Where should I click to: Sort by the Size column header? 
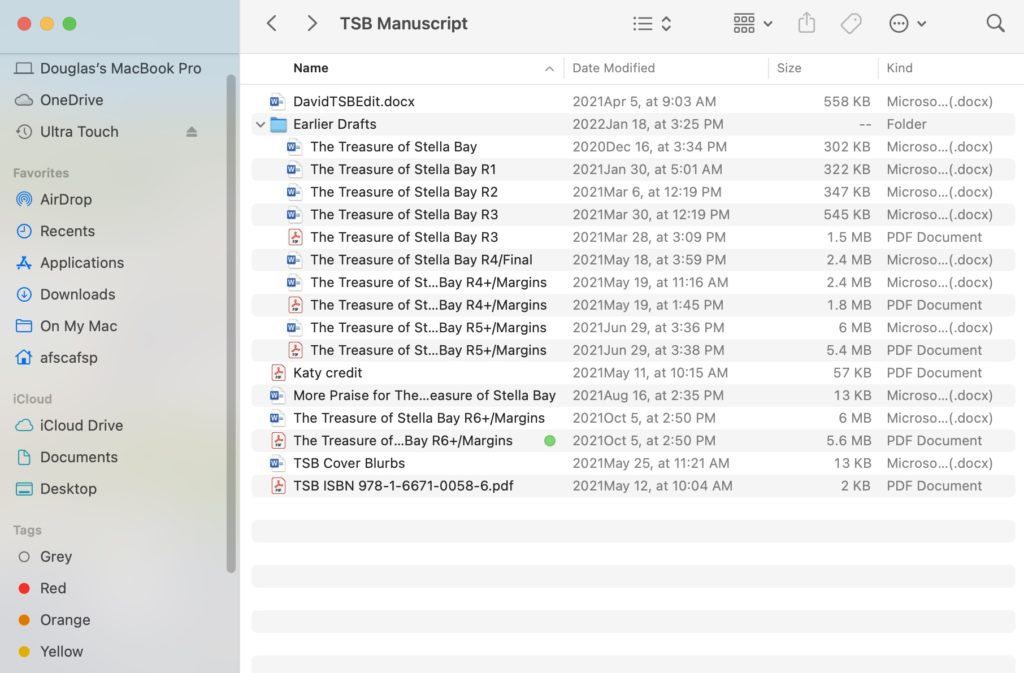789,68
